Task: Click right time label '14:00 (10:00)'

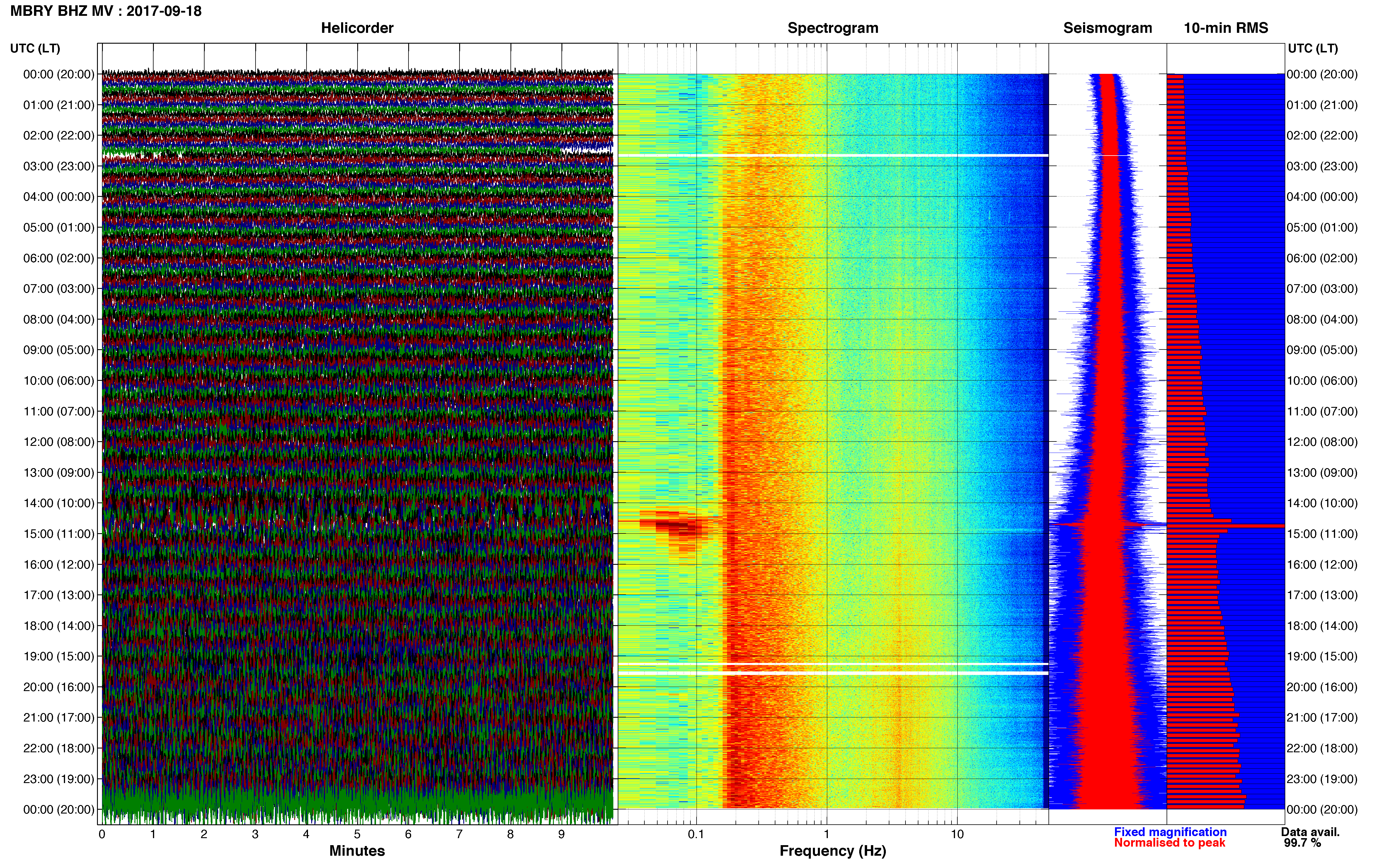Action: pos(1322,504)
